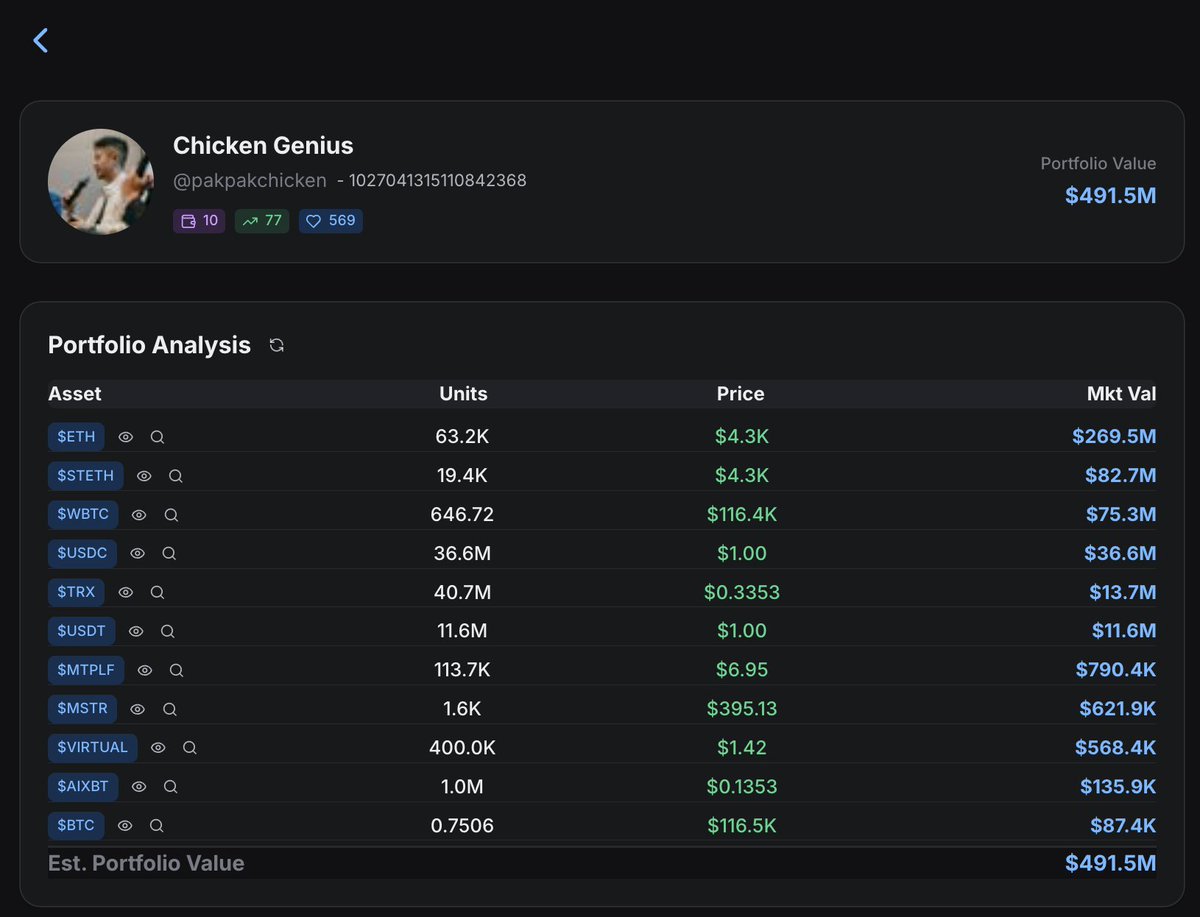Click the Chicken Genius name
The width and height of the screenshot is (1200, 917).
[x=263, y=145]
